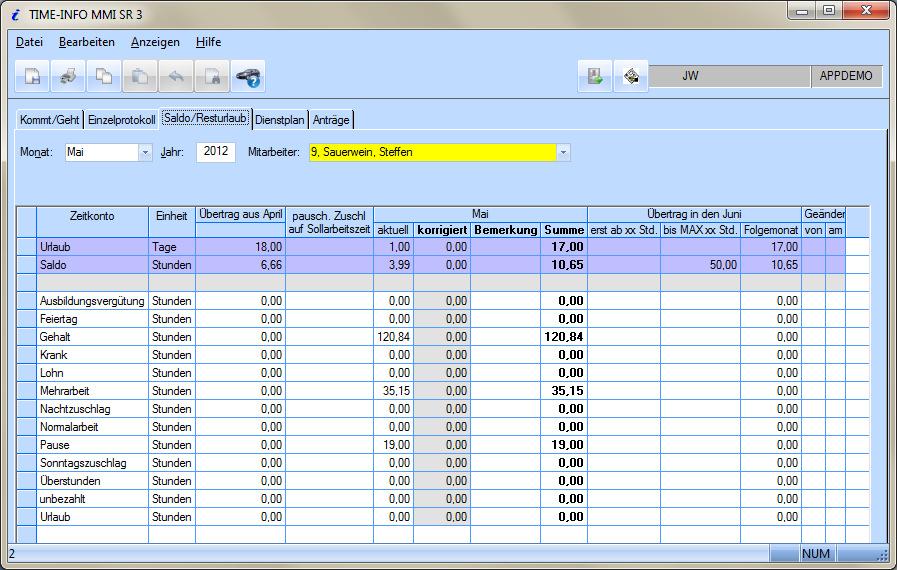897x570 pixels.
Task: Click the undo arrow toolbar icon
Action: (176, 76)
